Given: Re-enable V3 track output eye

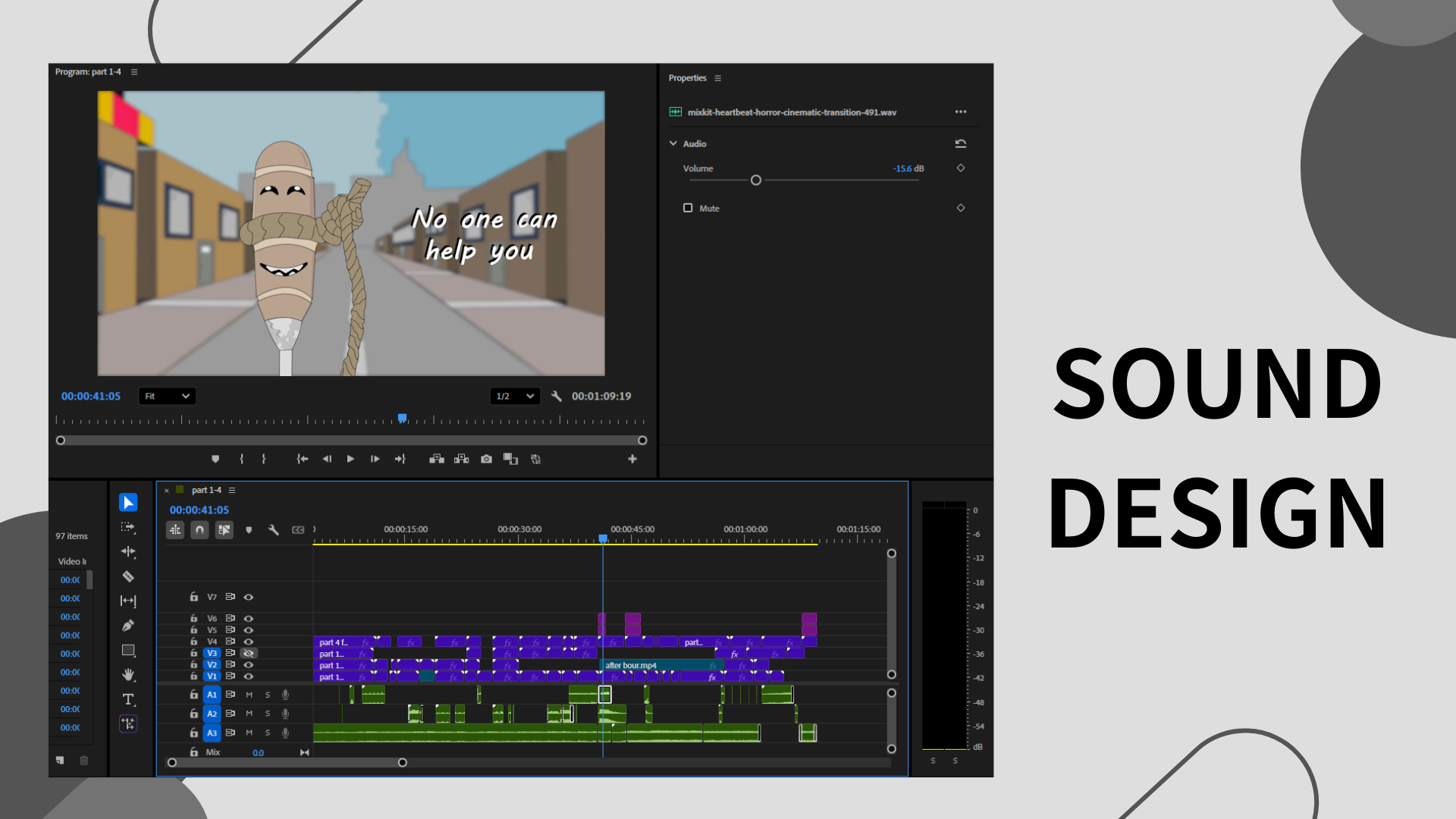Looking at the screenshot, I should (x=248, y=654).
